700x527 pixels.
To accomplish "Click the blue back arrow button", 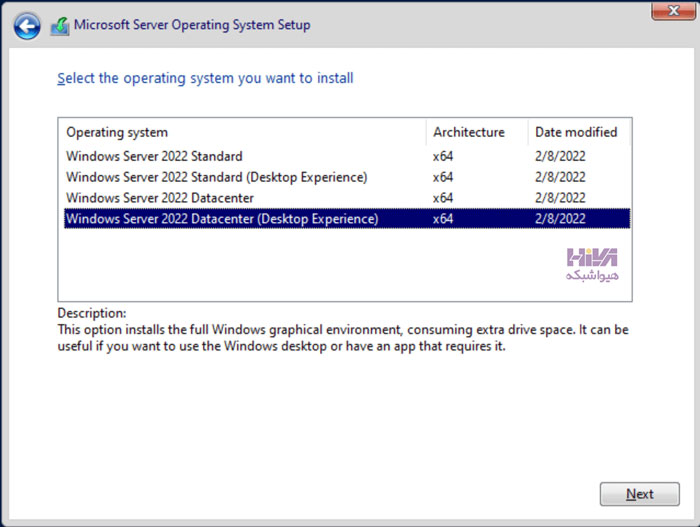I will tap(27, 26).
